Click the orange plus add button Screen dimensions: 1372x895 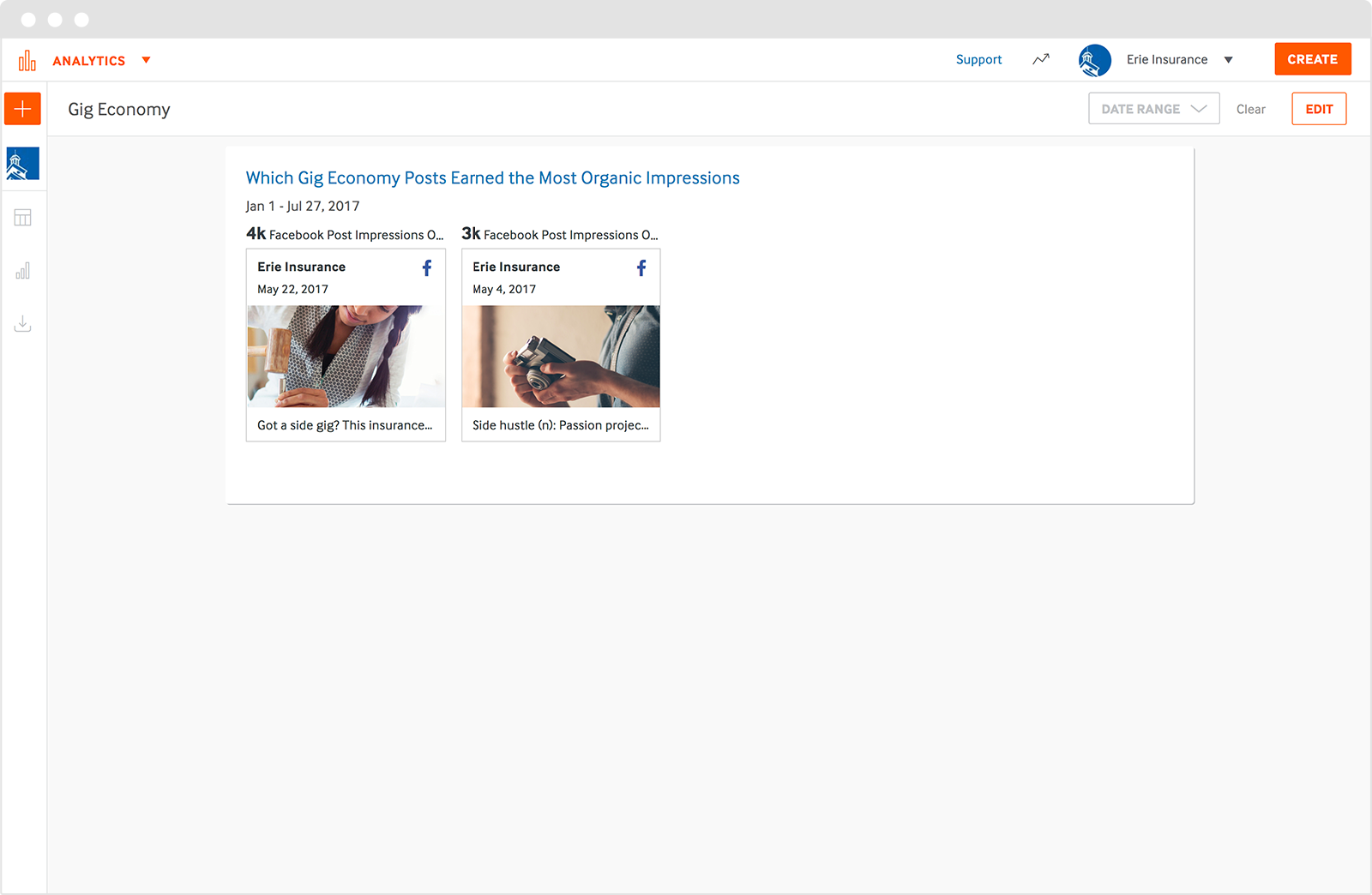tap(23, 109)
